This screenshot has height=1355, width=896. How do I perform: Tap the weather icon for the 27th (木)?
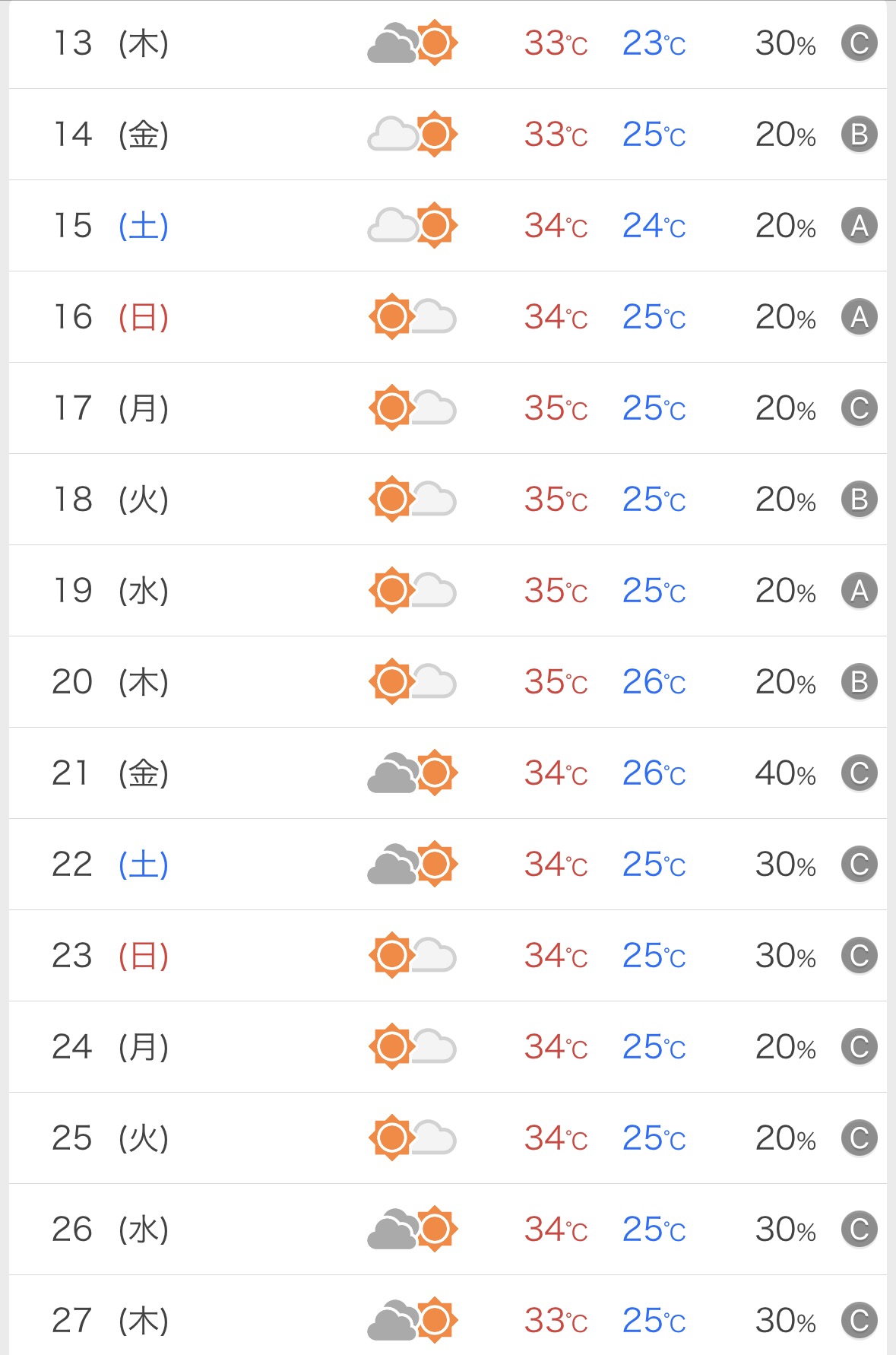(413, 1321)
